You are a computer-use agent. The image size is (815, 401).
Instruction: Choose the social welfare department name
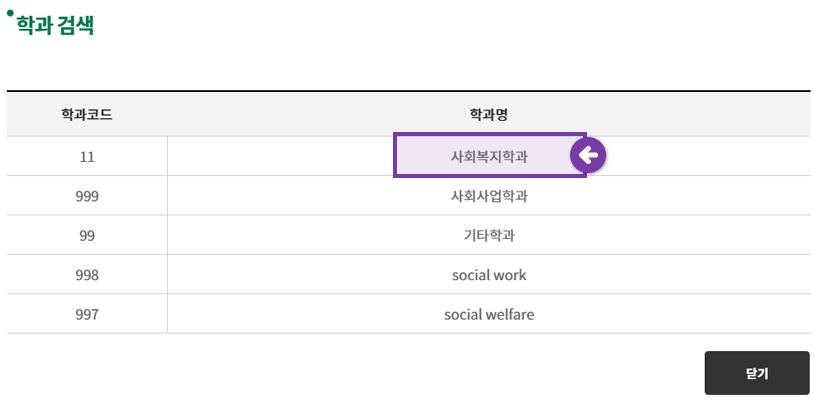(x=489, y=315)
